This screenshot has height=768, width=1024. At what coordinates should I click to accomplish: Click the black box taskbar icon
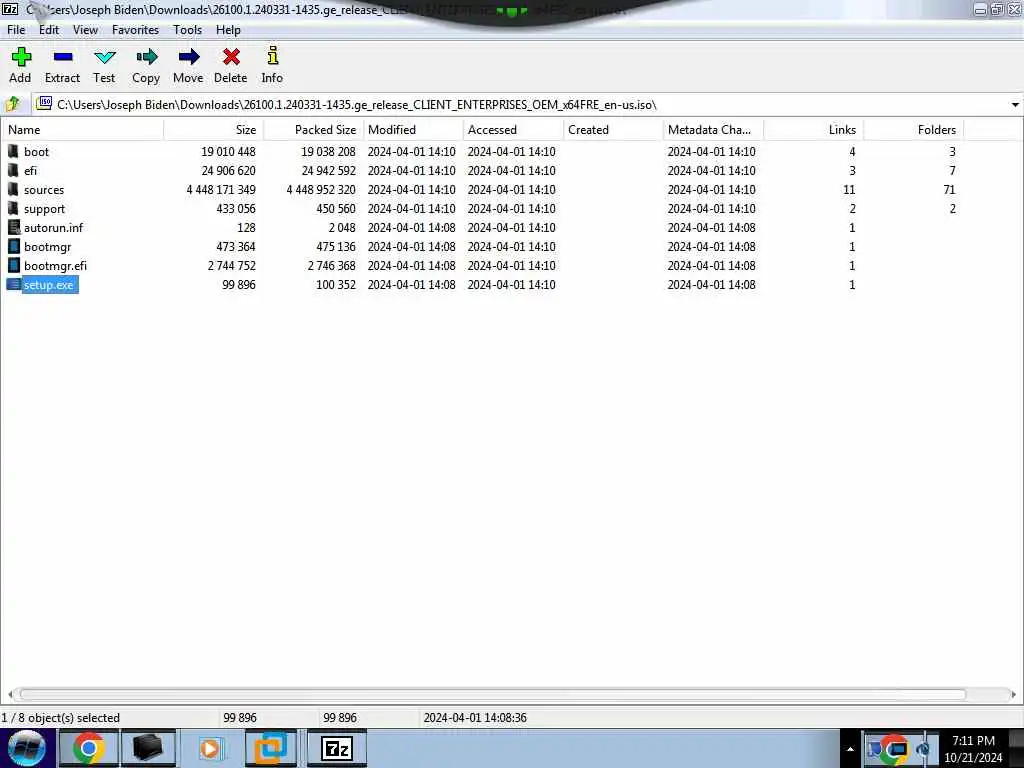pyautogui.click(x=148, y=748)
